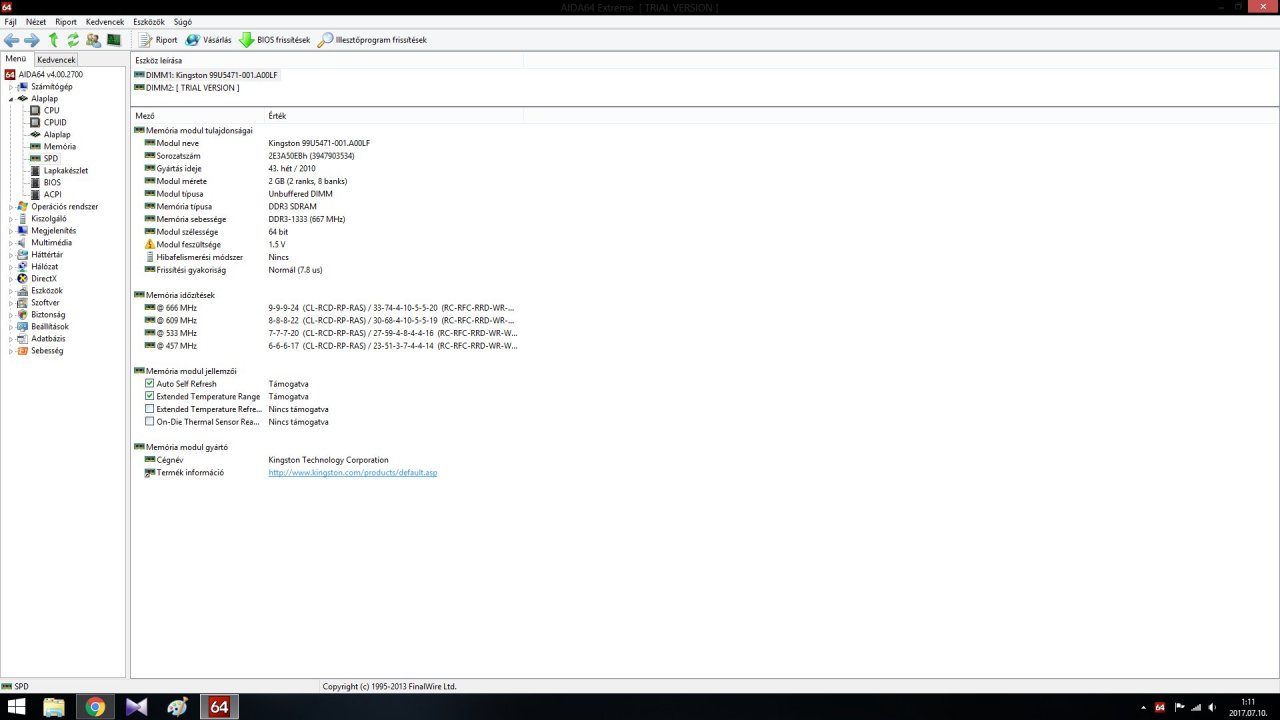Expand the DirectX tree node
The image size is (1280, 720).
[10, 279]
